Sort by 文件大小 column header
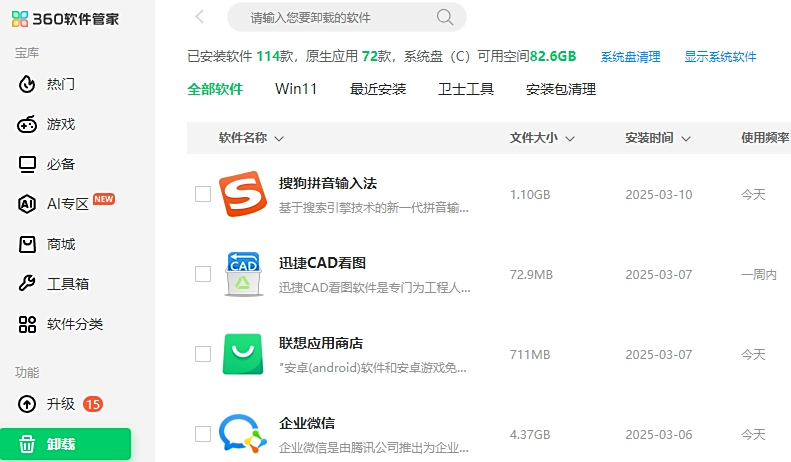The height and width of the screenshot is (462, 791). click(540, 138)
